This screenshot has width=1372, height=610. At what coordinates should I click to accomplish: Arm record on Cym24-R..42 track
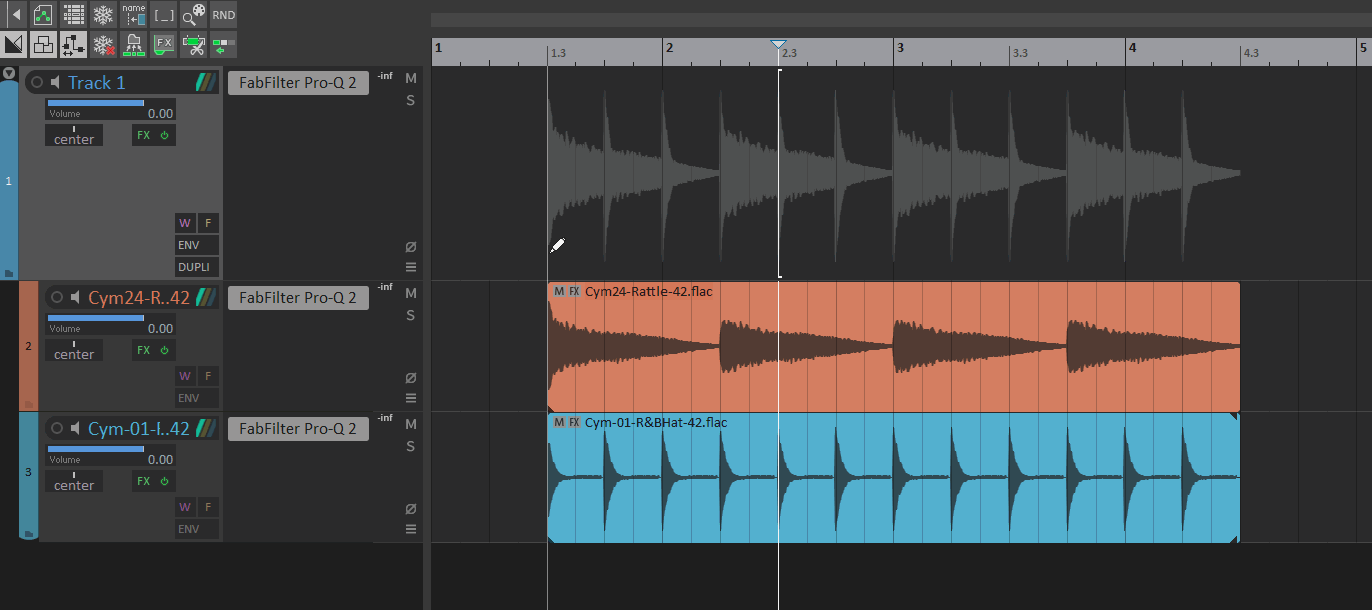[56, 297]
